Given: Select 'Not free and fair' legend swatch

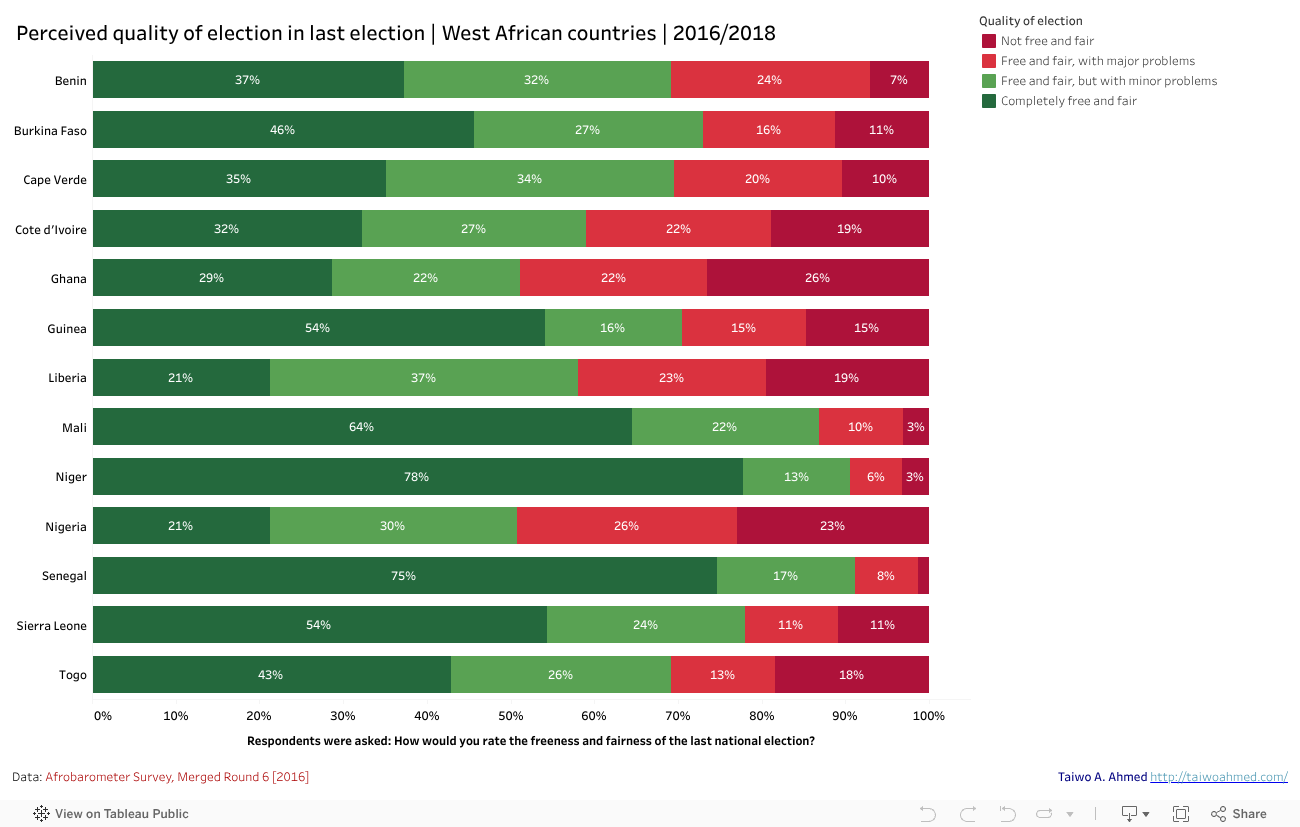Looking at the screenshot, I should pyautogui.click(x=988, y=41).
